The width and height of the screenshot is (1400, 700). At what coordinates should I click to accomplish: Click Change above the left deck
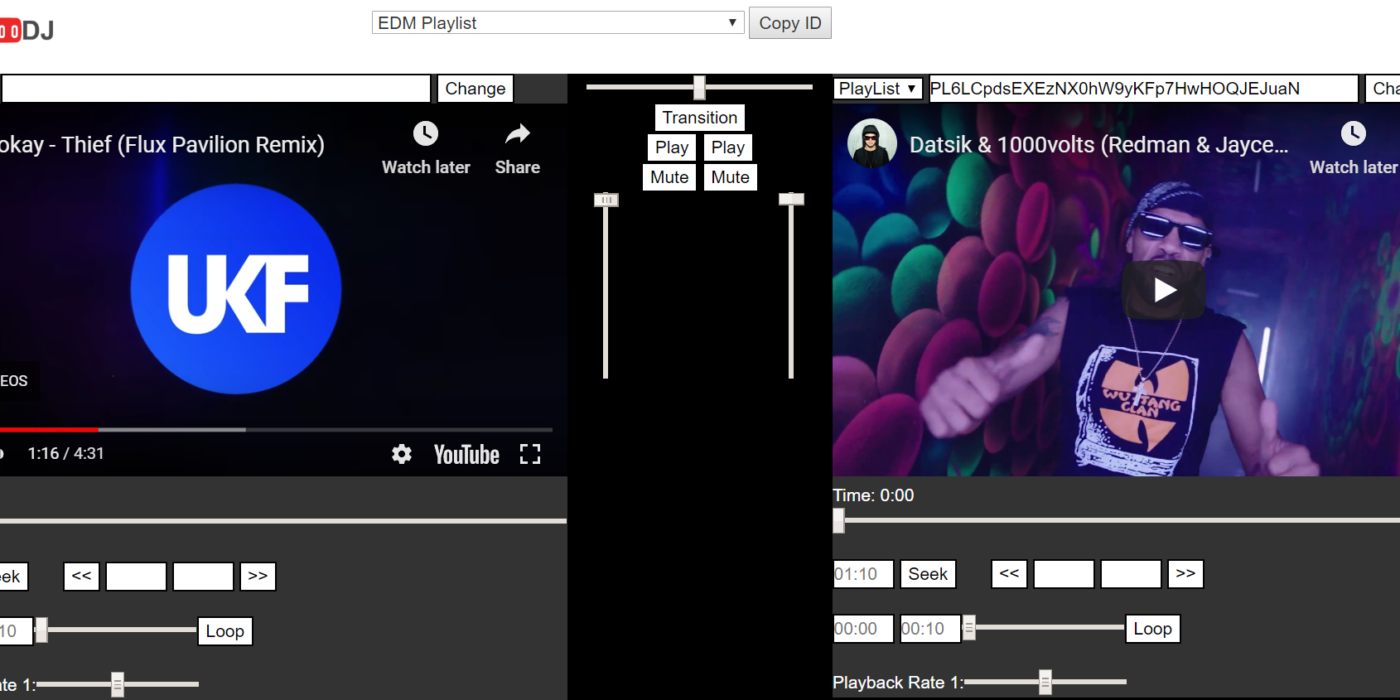point(475,88)
